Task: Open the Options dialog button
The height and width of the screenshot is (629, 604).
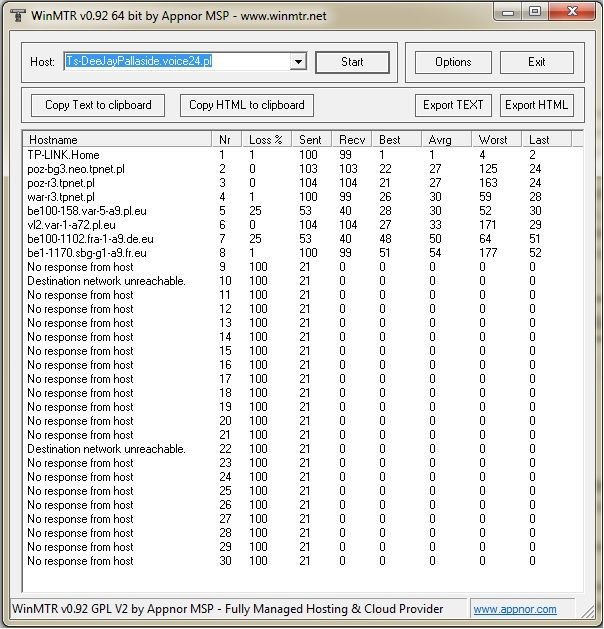Action: pyautogui.click(x=453, y=62)
